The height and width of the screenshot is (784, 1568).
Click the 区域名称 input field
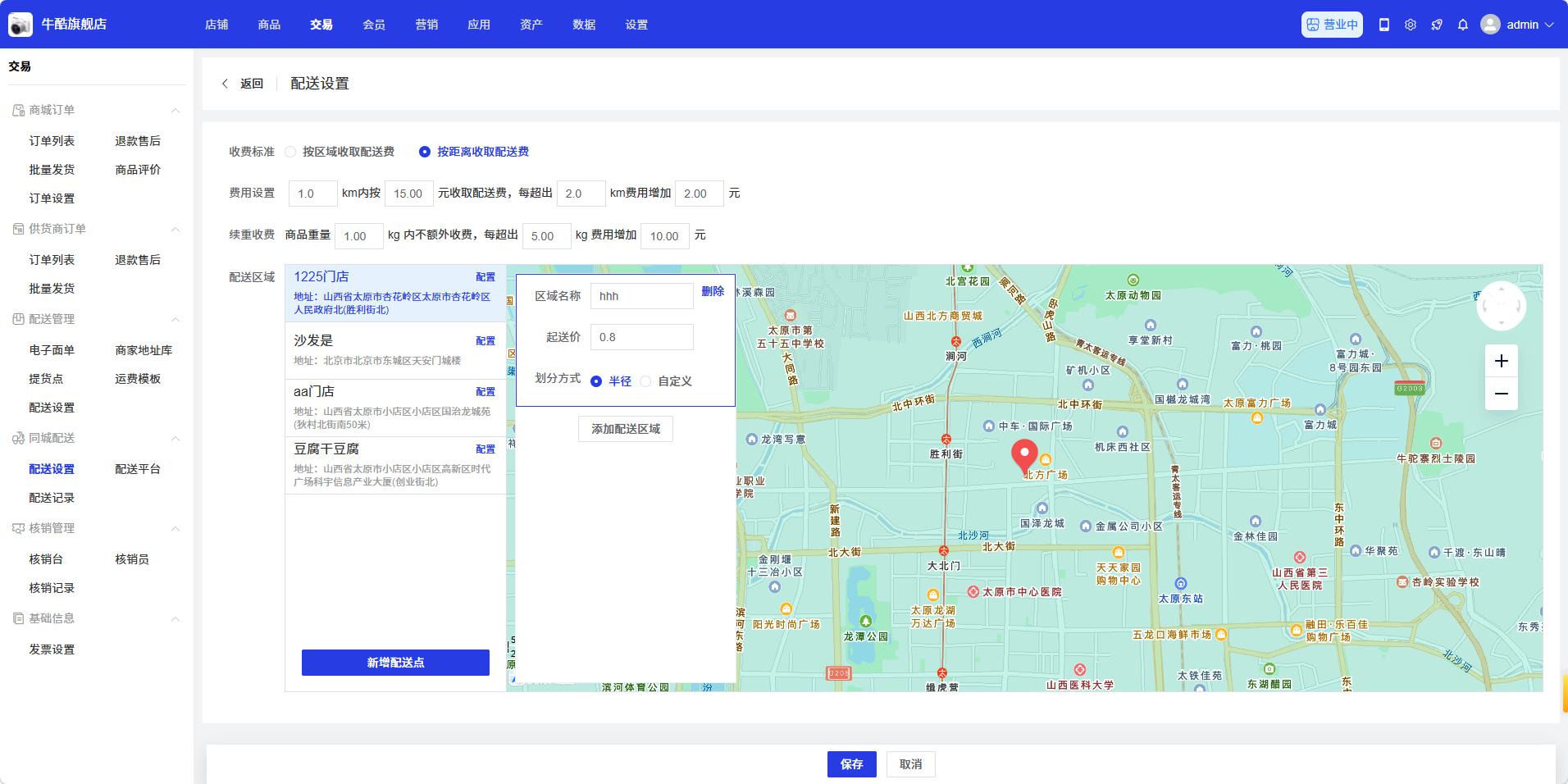coord(641,296)
